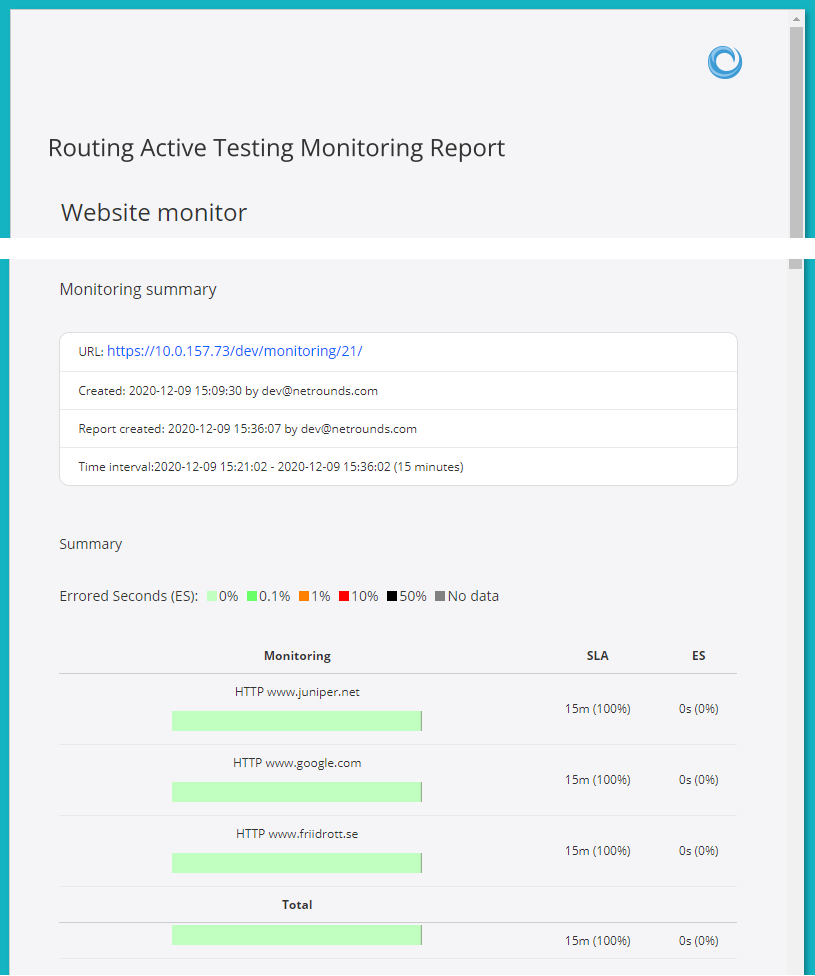
Task: Click the red 10% legend swatch
Action: 344,597
